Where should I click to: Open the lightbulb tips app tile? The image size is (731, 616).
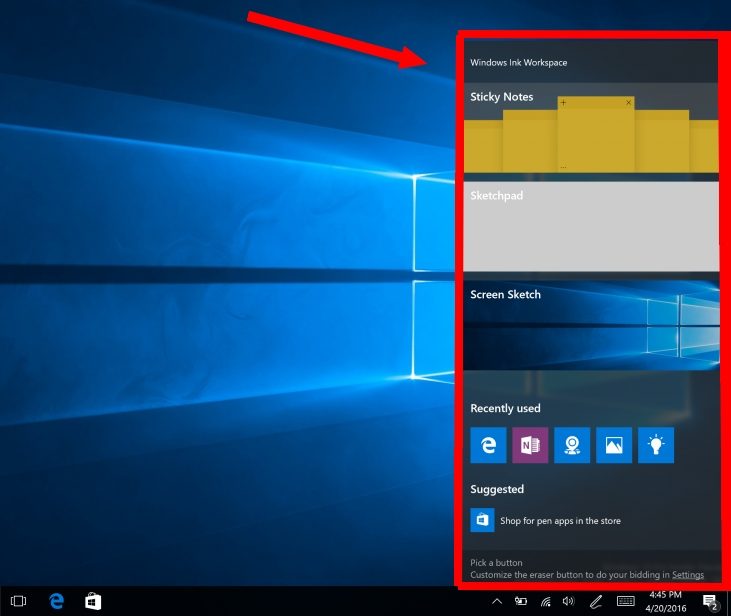point(656,446)
